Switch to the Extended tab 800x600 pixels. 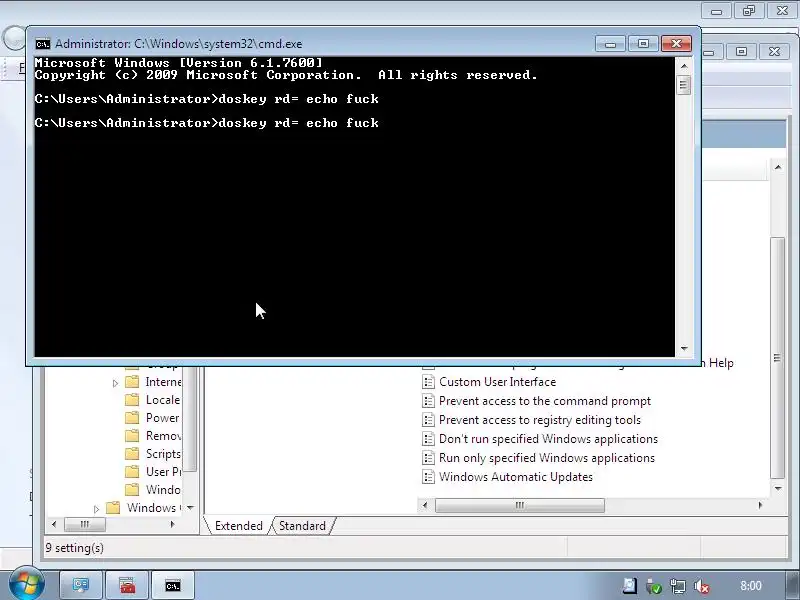coord(238,526)
